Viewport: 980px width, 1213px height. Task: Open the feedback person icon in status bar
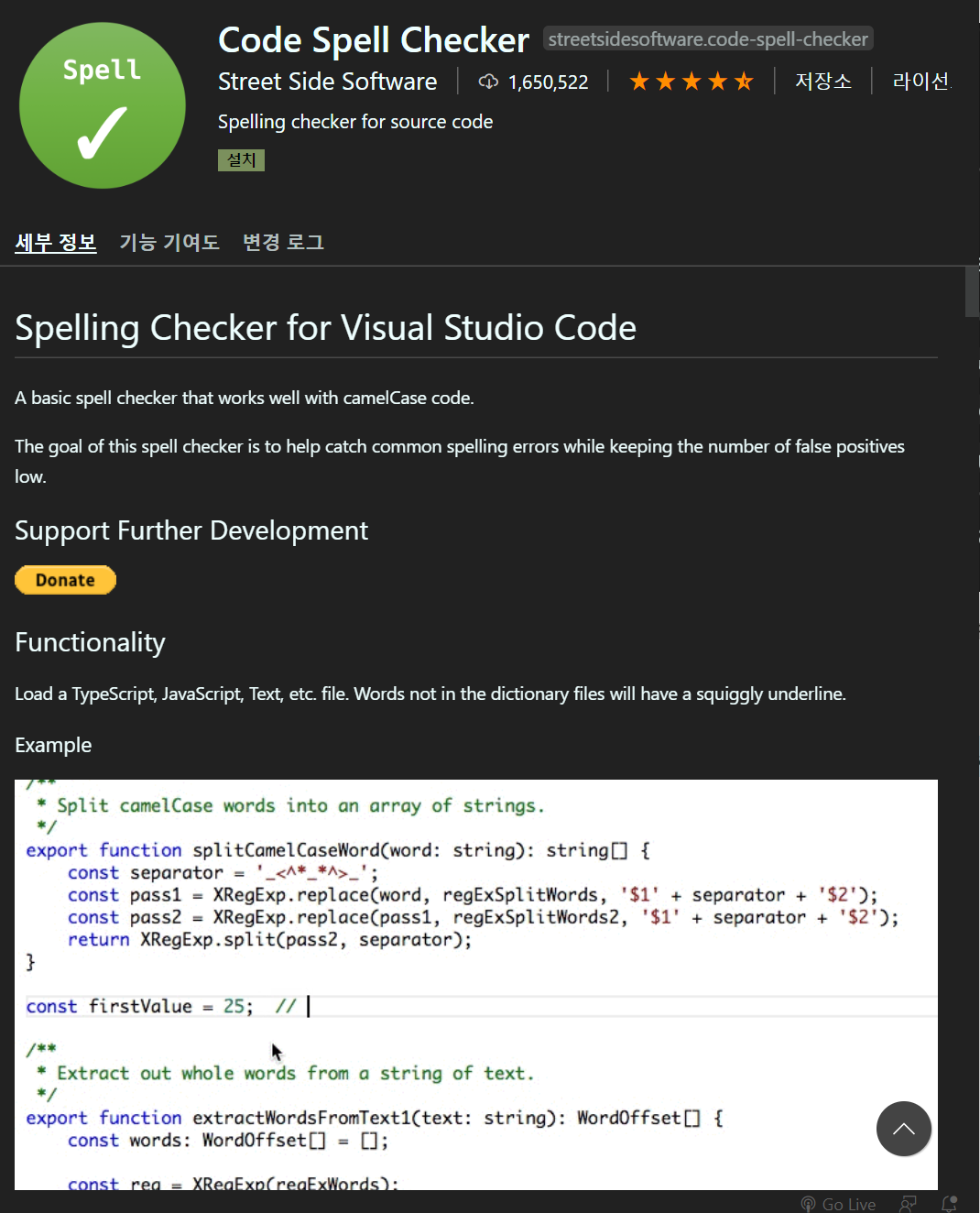(x=908, y=1204)
